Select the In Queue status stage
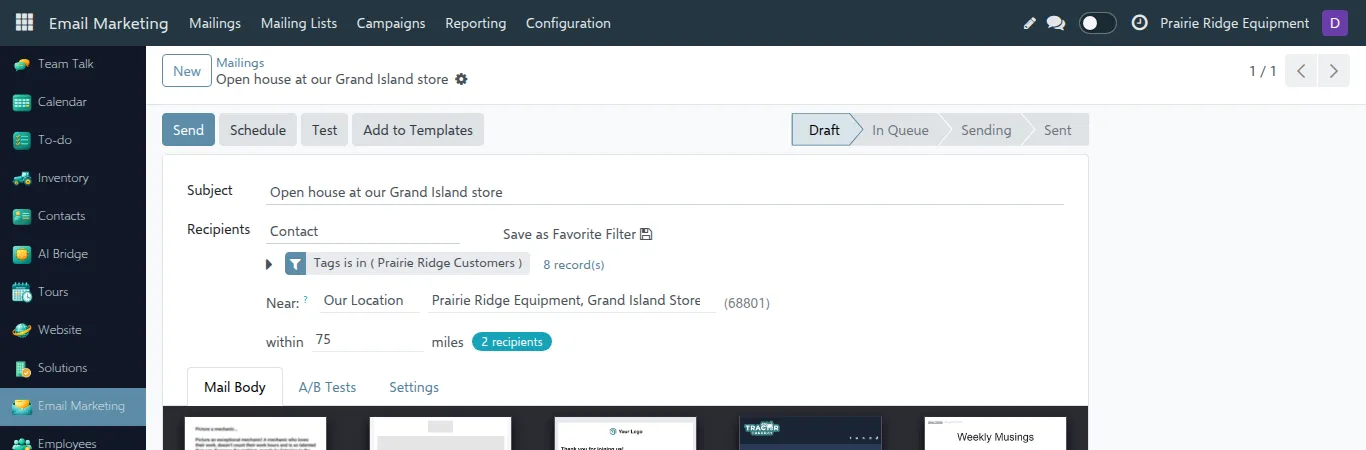Screen dimensions: 1366x450 (900, 130)
